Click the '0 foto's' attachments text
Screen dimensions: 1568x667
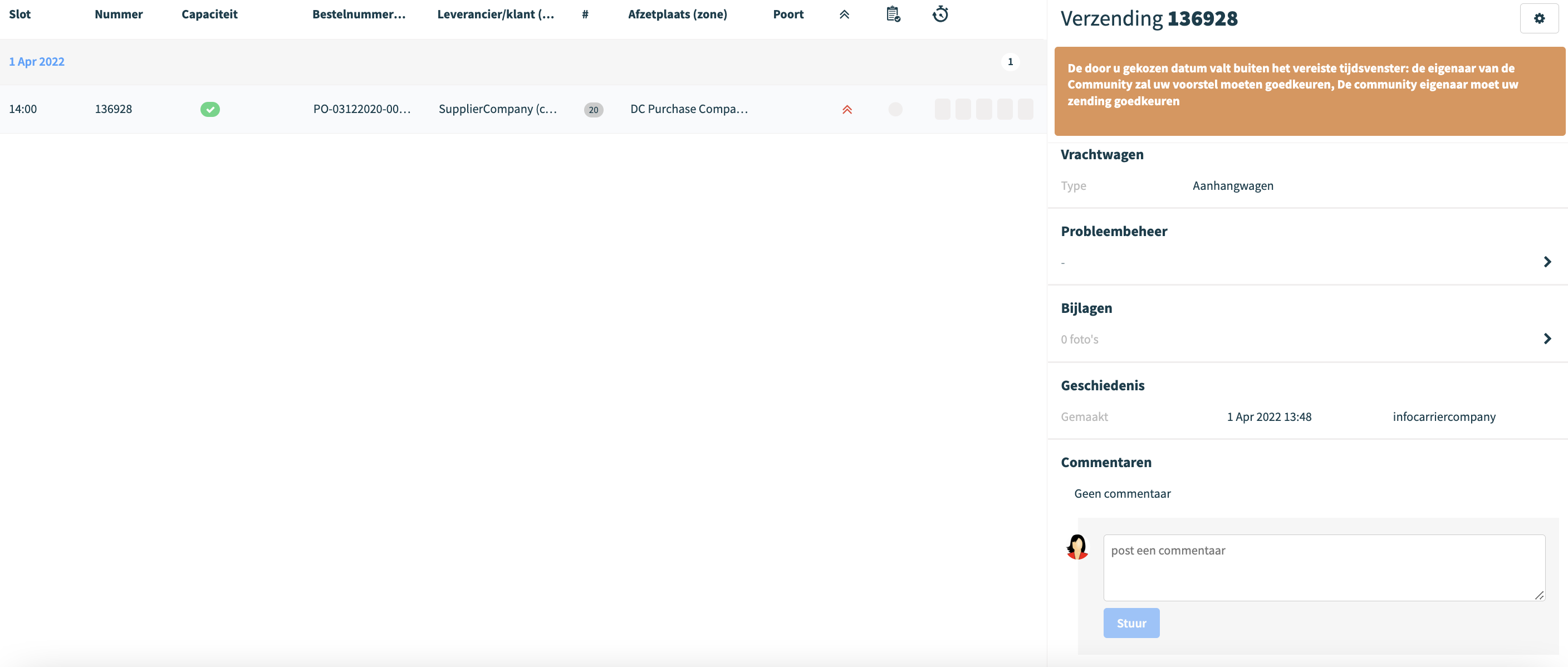[1079, 340]
